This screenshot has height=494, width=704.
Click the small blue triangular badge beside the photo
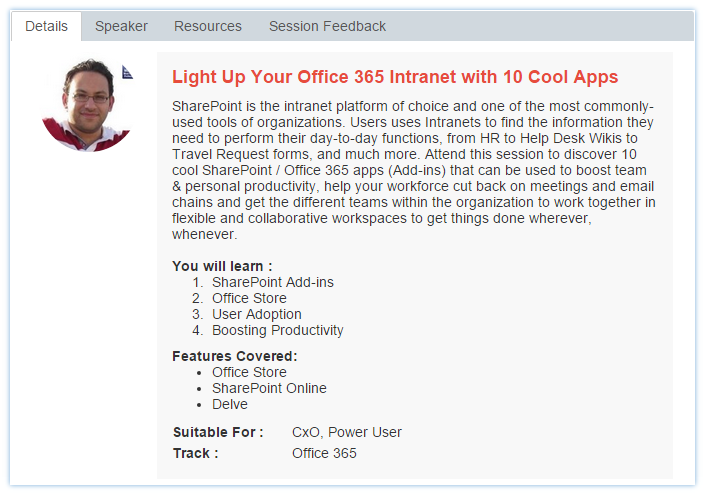[x=127, y=72]
